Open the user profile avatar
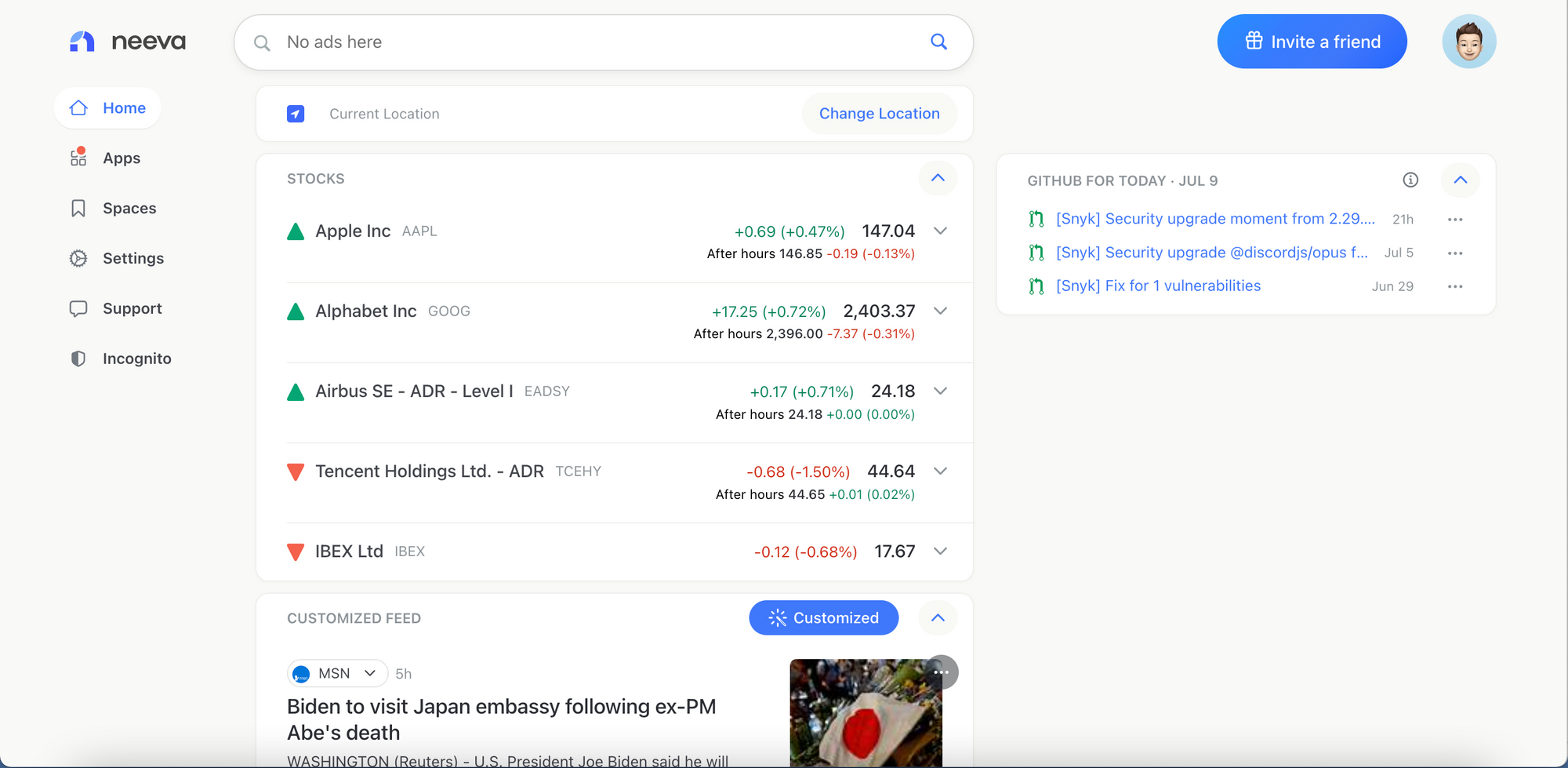 pyautogui.click(x=1468, y=42)
